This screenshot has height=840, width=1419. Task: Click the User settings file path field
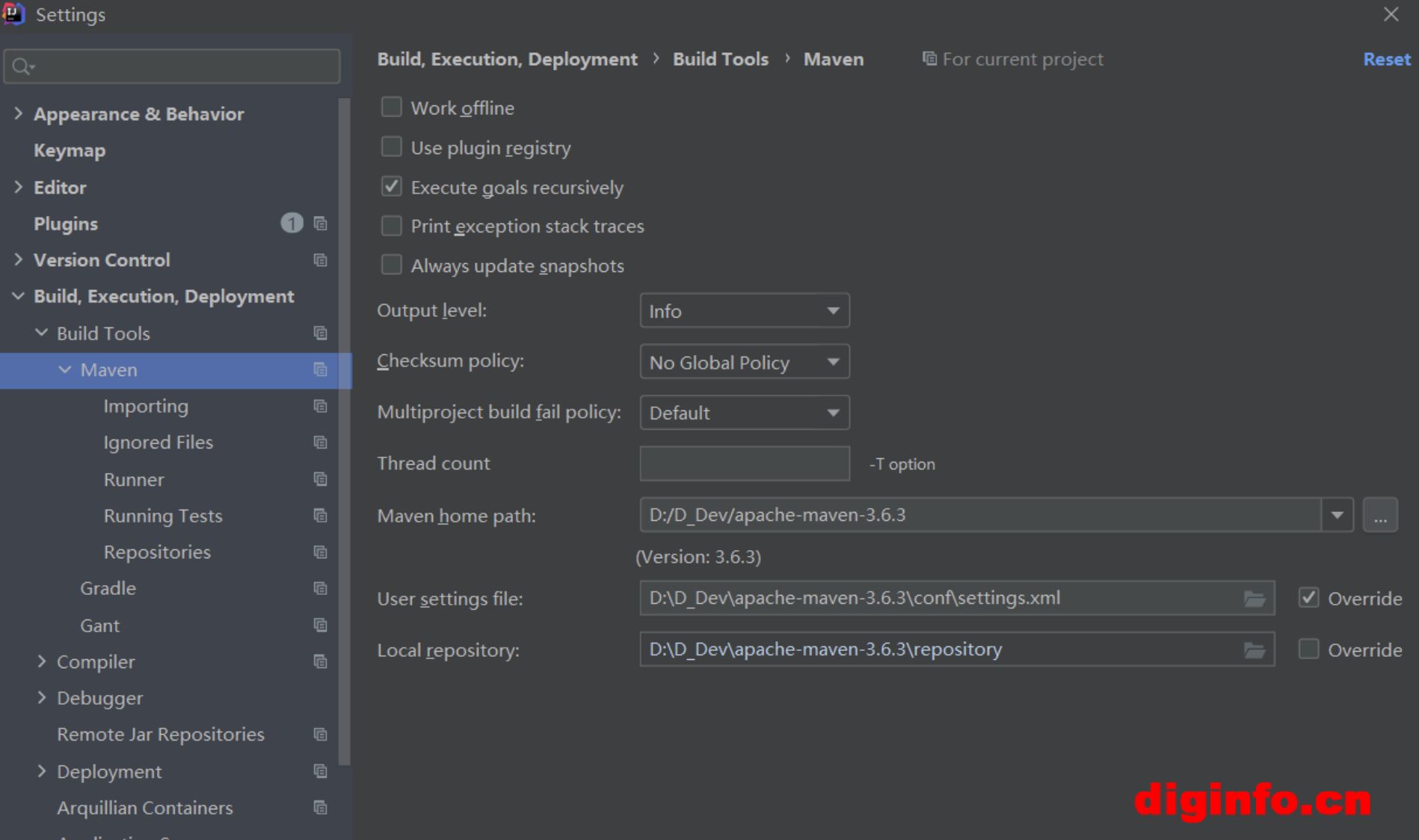957,599
